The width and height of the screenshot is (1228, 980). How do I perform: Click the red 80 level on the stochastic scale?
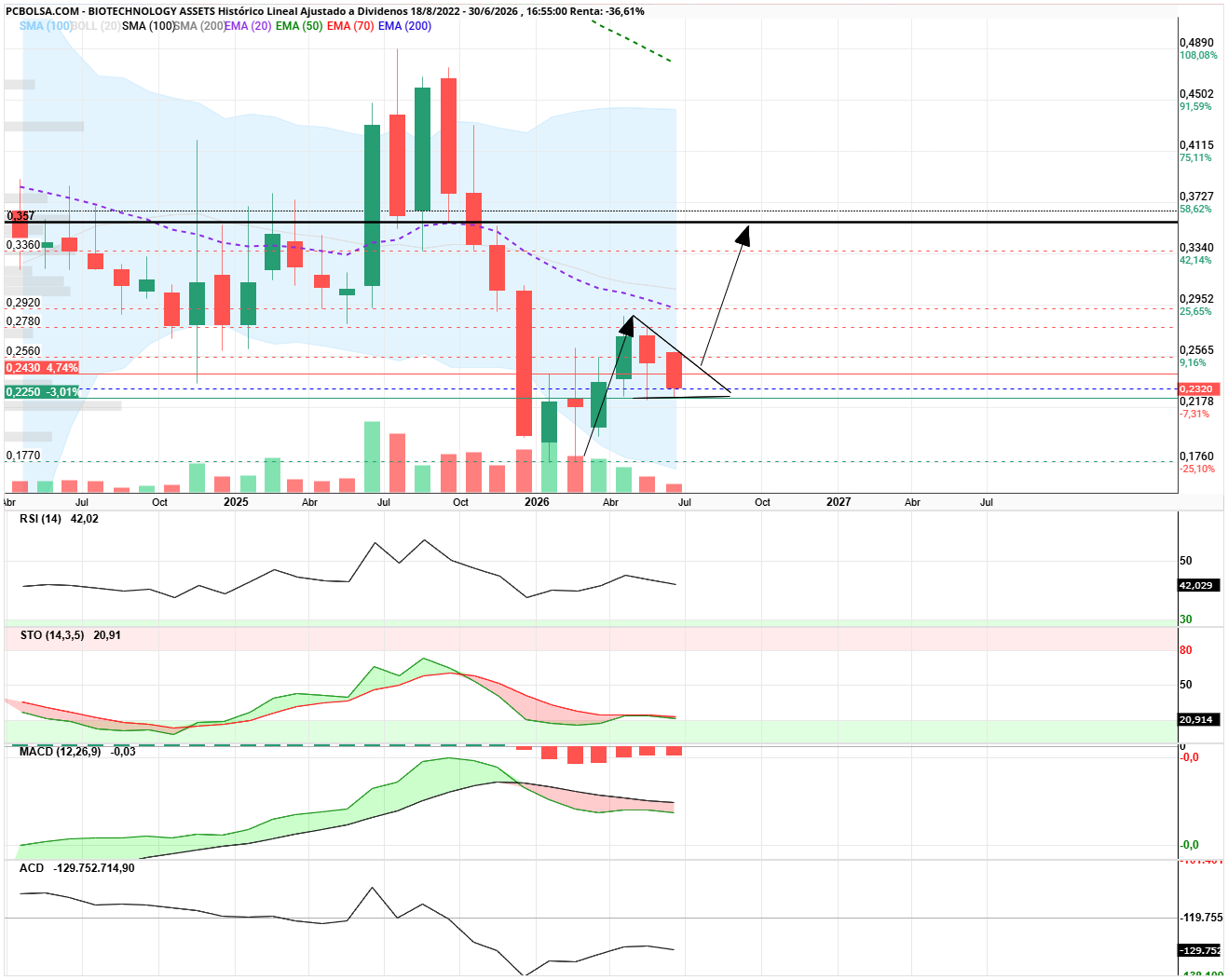[1186, 650]
